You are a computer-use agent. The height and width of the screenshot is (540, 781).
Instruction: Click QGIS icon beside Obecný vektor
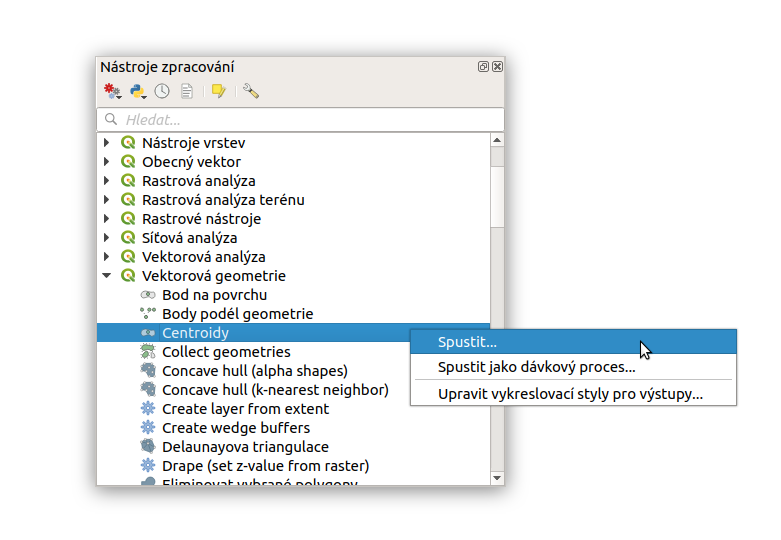128,161
